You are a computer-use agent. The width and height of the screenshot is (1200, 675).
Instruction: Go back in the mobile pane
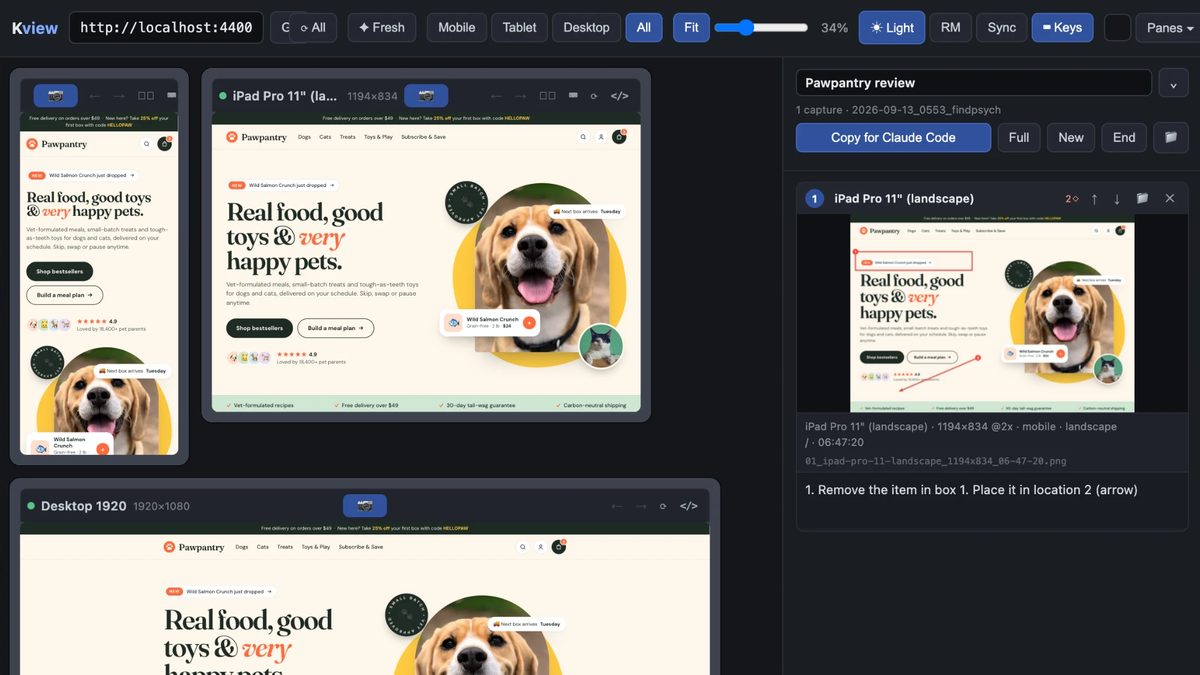[x=94, y=96]
